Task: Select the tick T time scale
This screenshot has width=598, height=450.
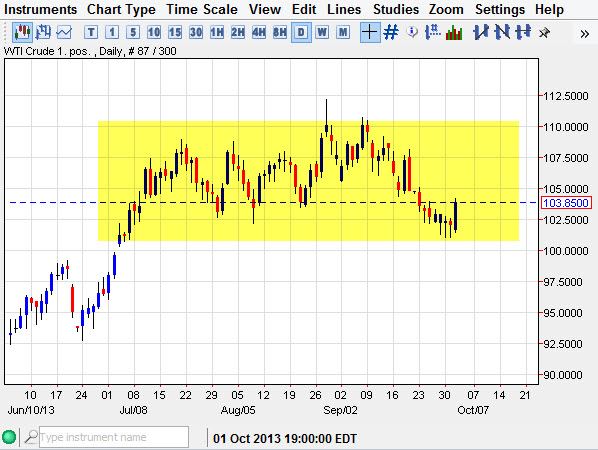Action: click(91, 32)
